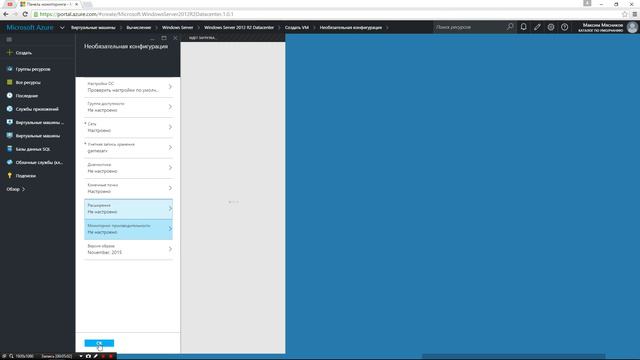Select Все ресурсы in sidebar
Viewport: 640px width, 360px height.
point(28,82)
